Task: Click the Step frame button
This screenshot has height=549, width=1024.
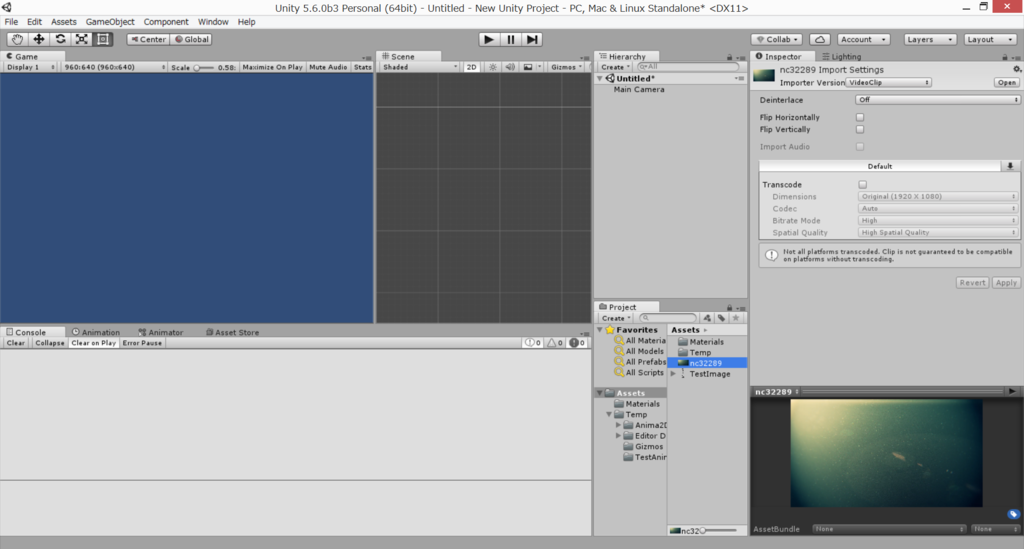Action: pyautogui.click(x=532, y=39)
